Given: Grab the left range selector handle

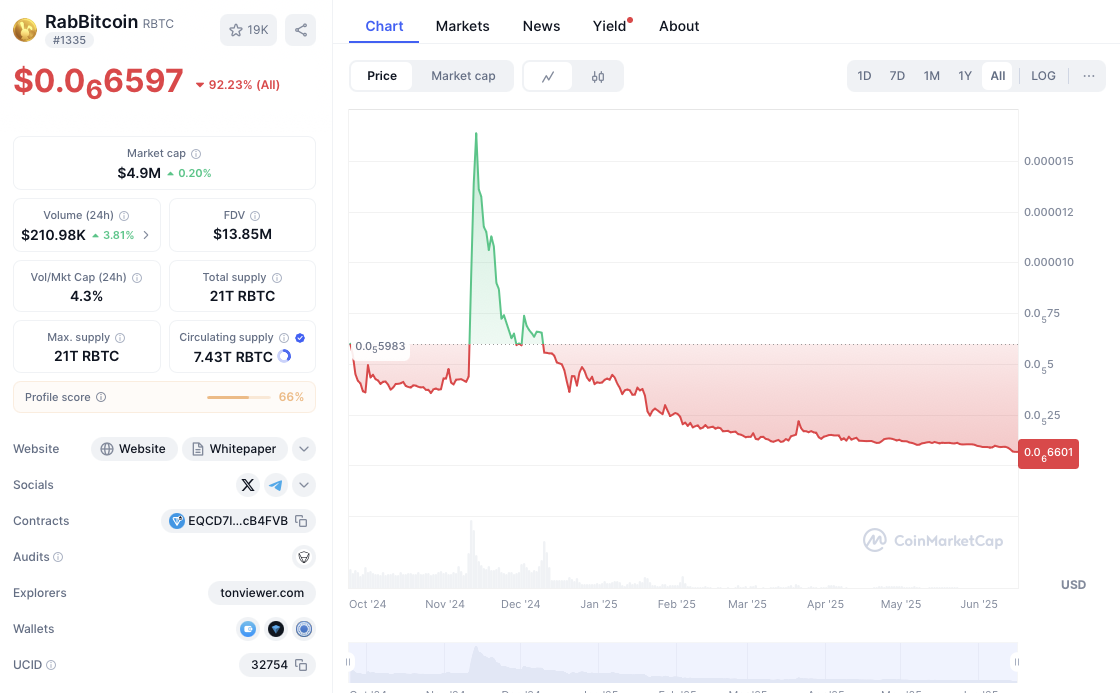Looking at the screenshot, I should pyautogui.click(x=348, y=662).
